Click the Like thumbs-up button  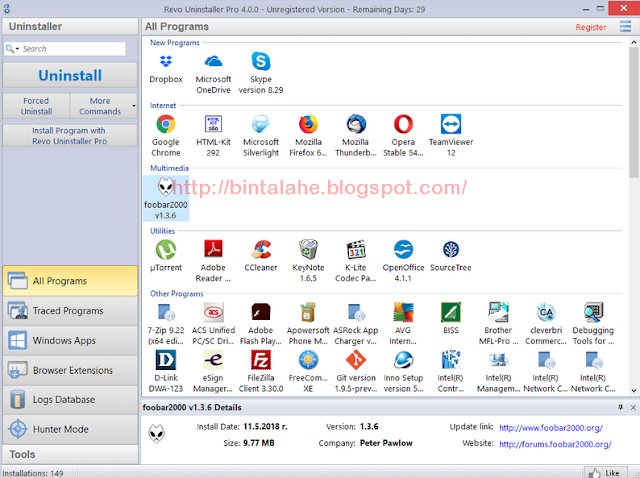coord(607,472)
